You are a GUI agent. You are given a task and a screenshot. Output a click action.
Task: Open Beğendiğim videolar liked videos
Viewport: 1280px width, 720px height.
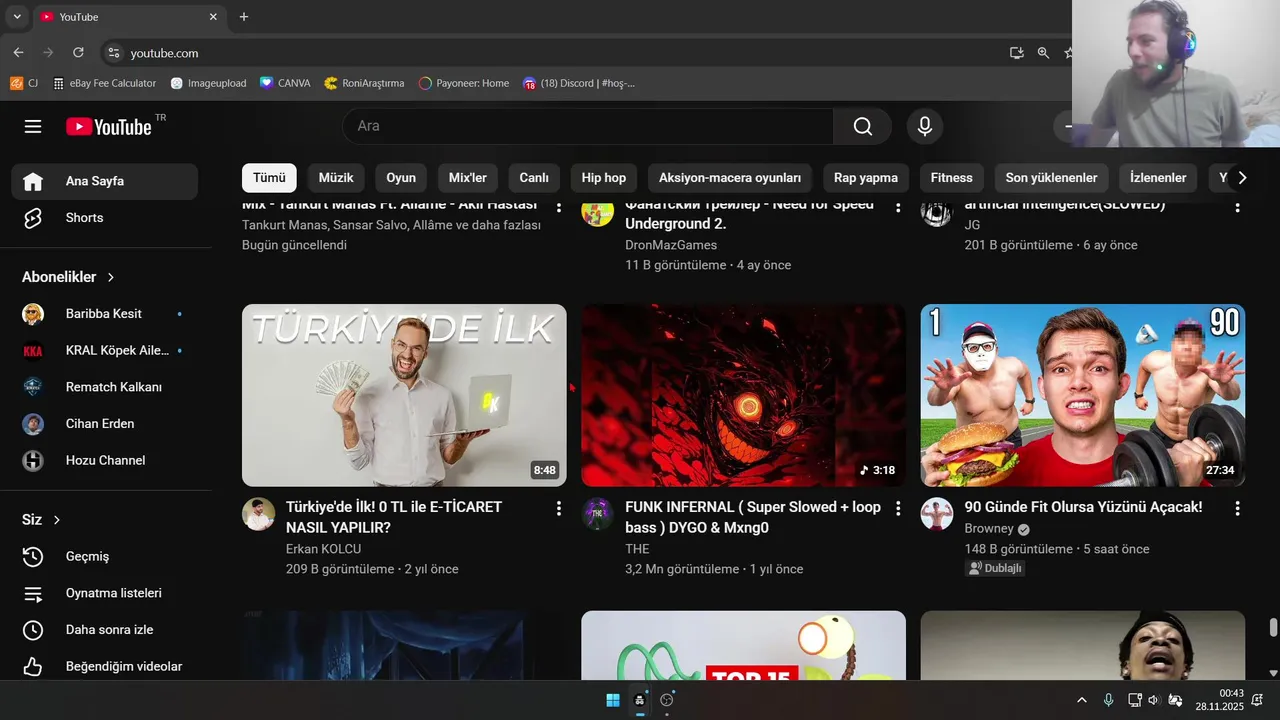click(x=105, y=666)
